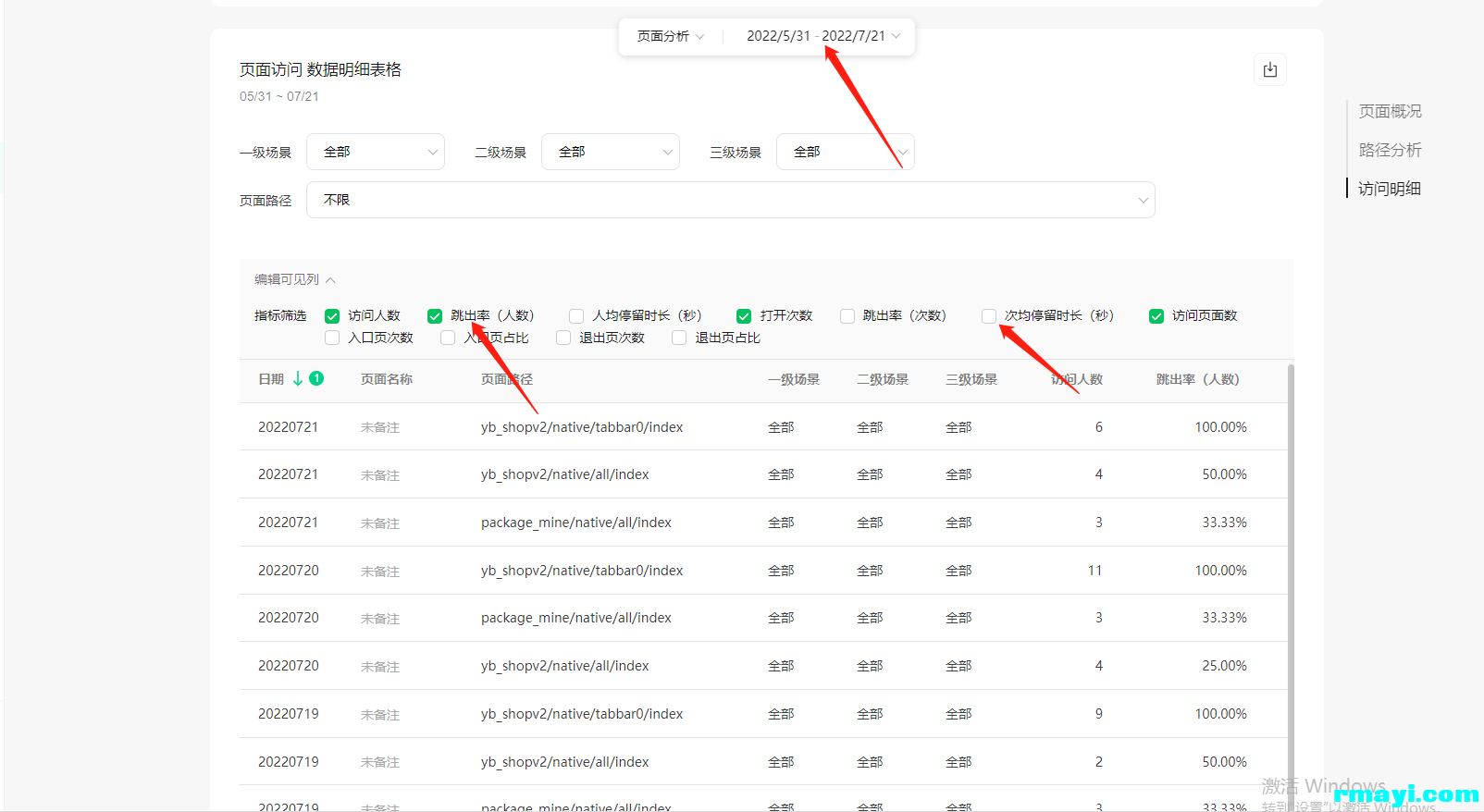The width and height of the screenshot is (1484, 812).
Task: Sort by the 日期 column header
Action: pyautogui.click(x=271, y=379)
